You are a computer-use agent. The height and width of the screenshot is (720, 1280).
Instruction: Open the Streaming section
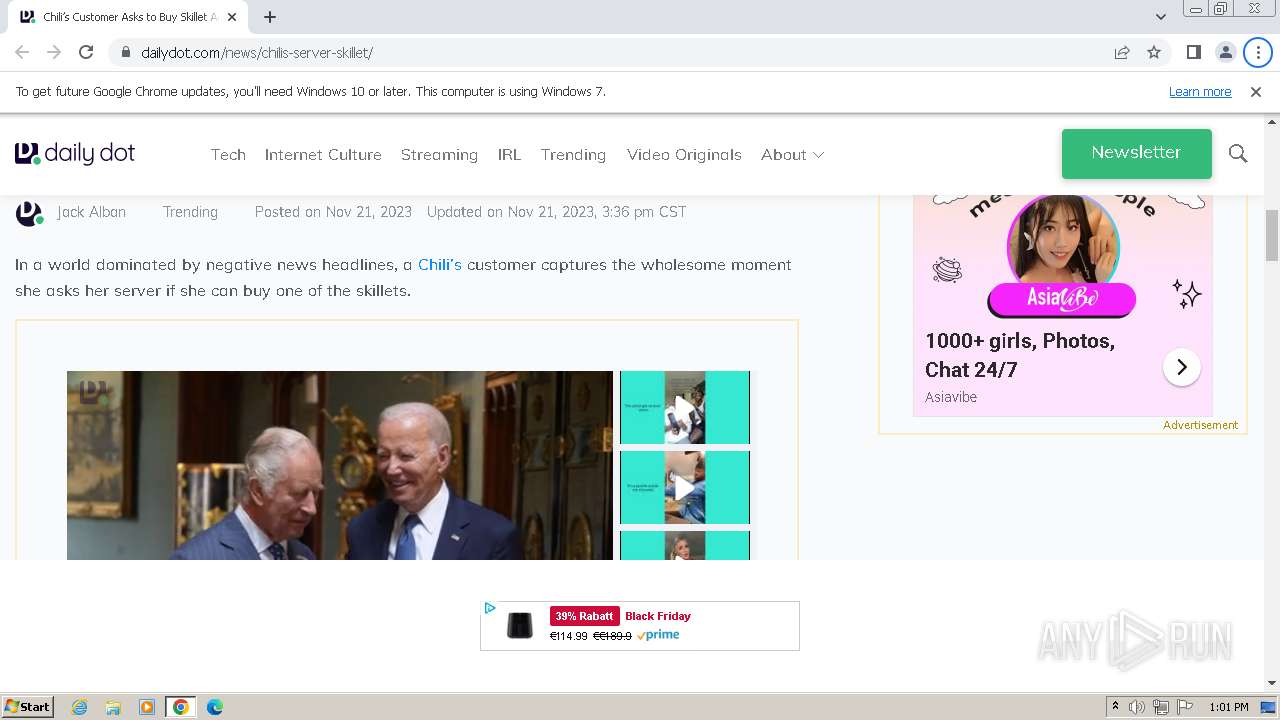(x=439, y=154)
